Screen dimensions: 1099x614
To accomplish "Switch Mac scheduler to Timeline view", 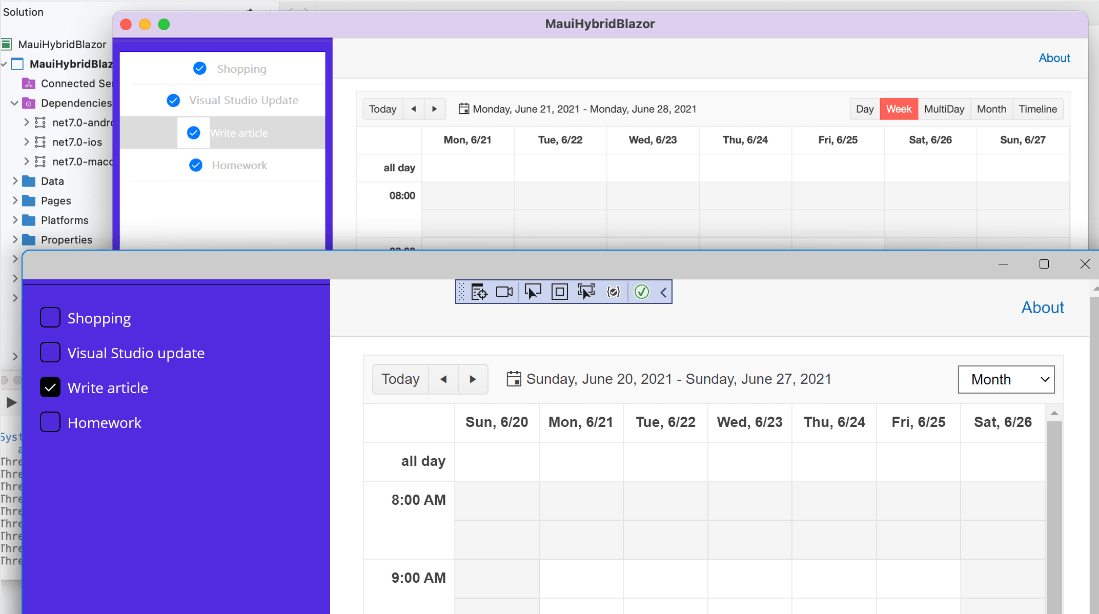I will tap(1037, 109).
